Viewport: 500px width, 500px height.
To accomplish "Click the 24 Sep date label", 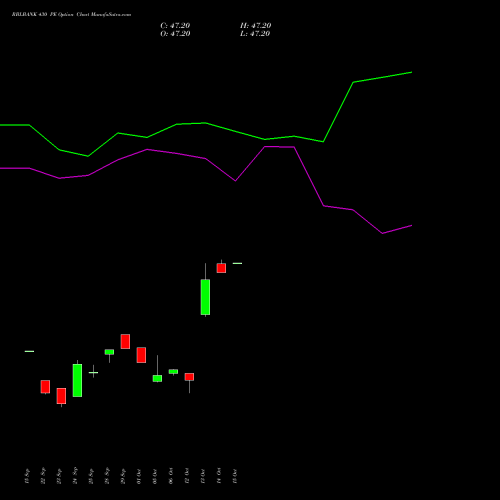I will (75, 476).
